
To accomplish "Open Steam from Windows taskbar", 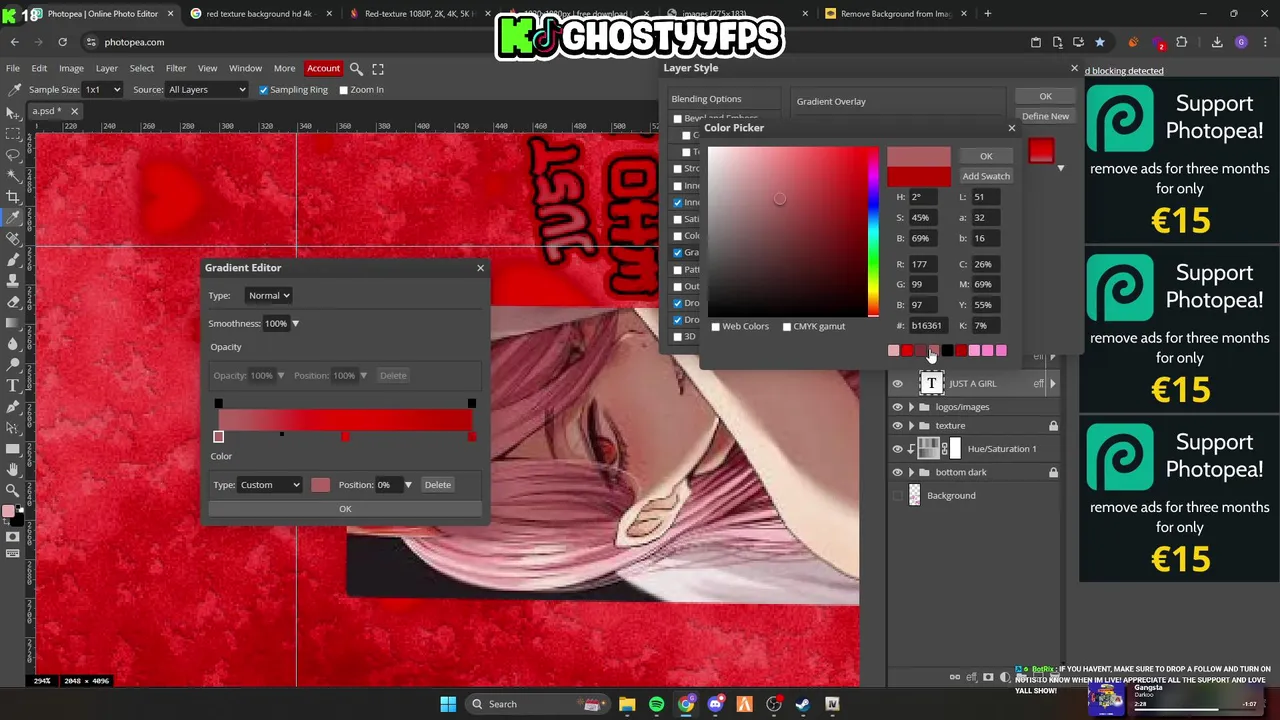I will click(802, 704).
